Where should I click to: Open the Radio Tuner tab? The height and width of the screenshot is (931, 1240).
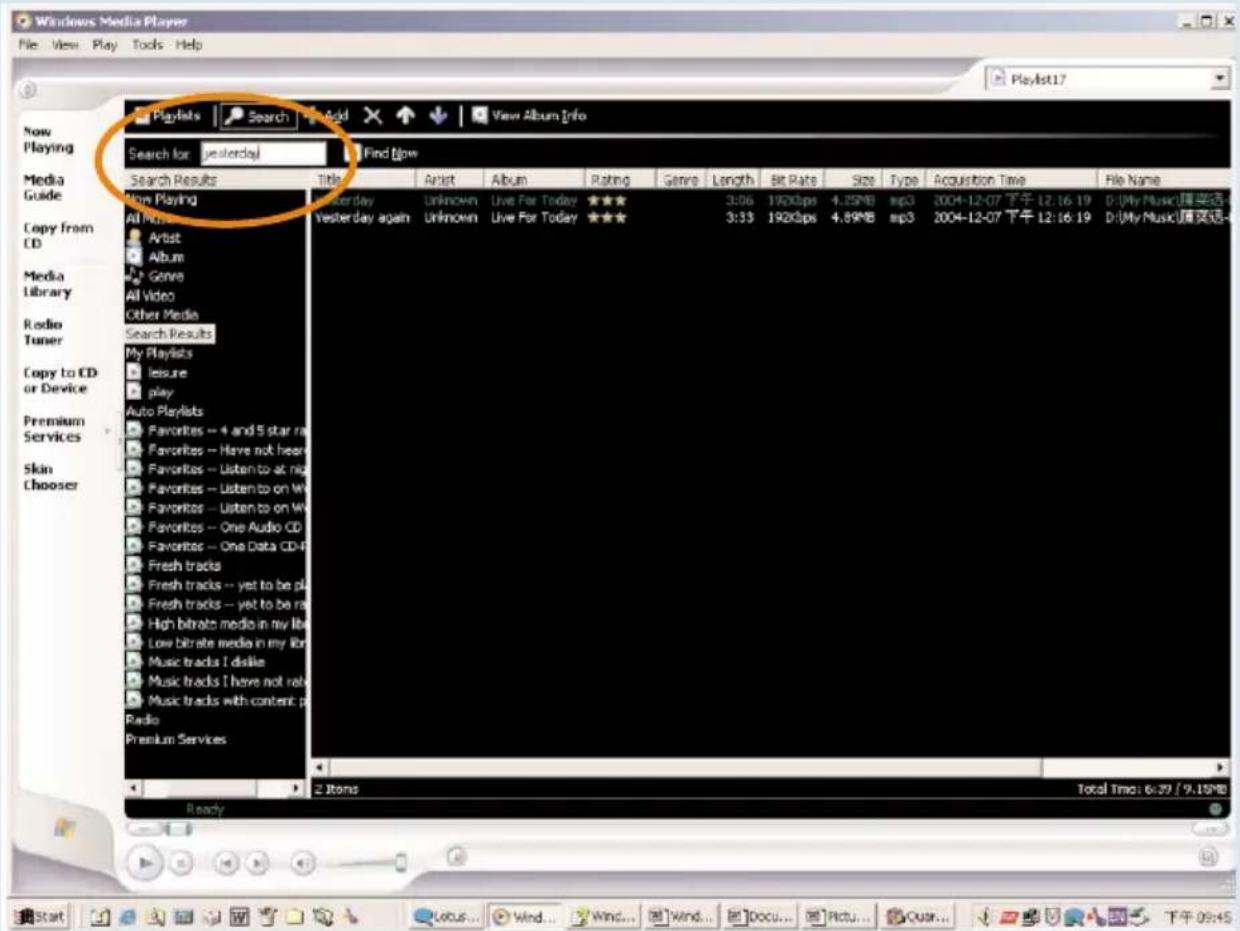43,332
